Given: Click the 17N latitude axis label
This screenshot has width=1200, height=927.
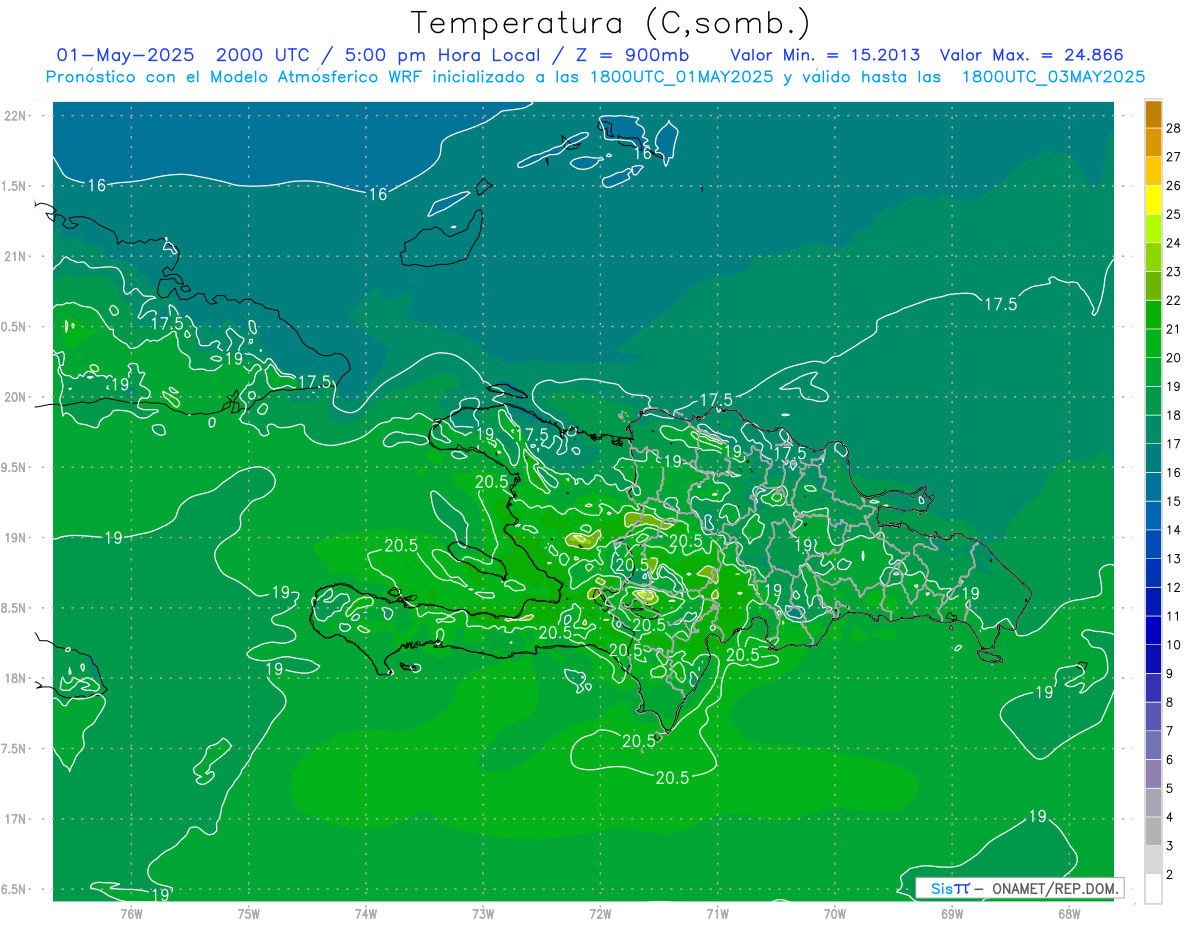Looking at the screenshot, I should (x=16, y=819).
